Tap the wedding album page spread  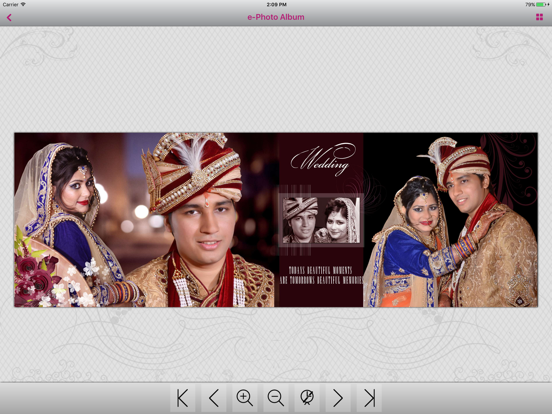[276, 220]
